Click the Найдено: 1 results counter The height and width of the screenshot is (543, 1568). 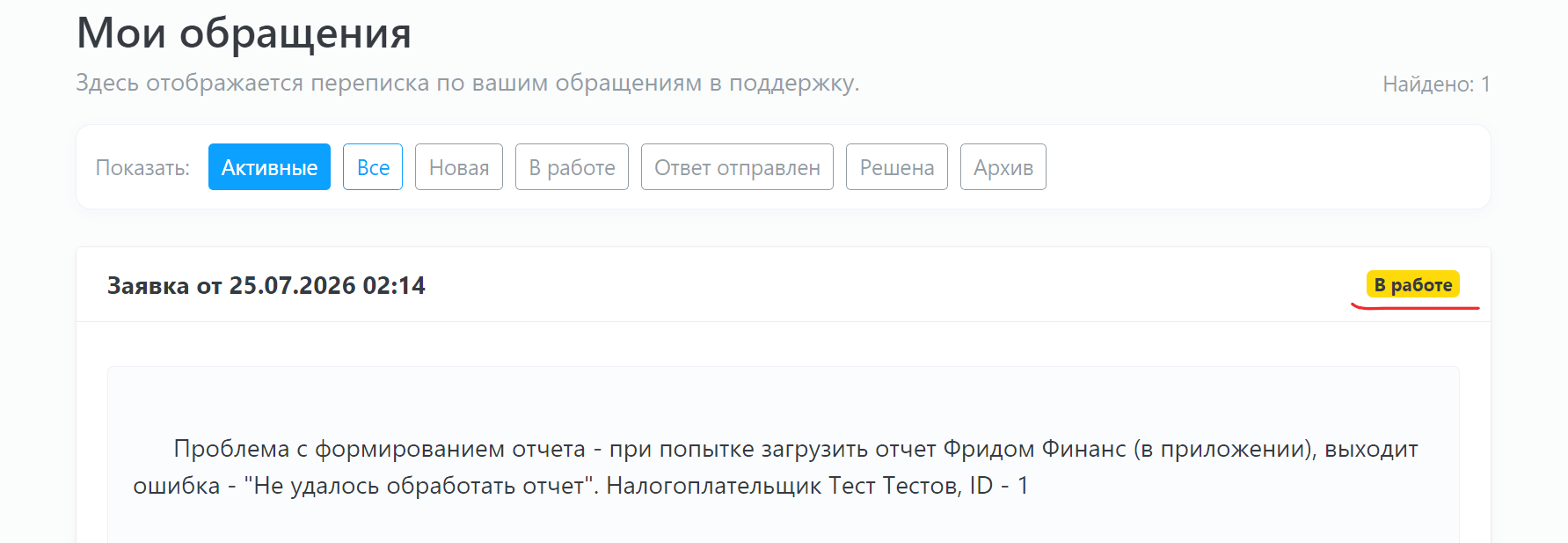coord(1436,84)
